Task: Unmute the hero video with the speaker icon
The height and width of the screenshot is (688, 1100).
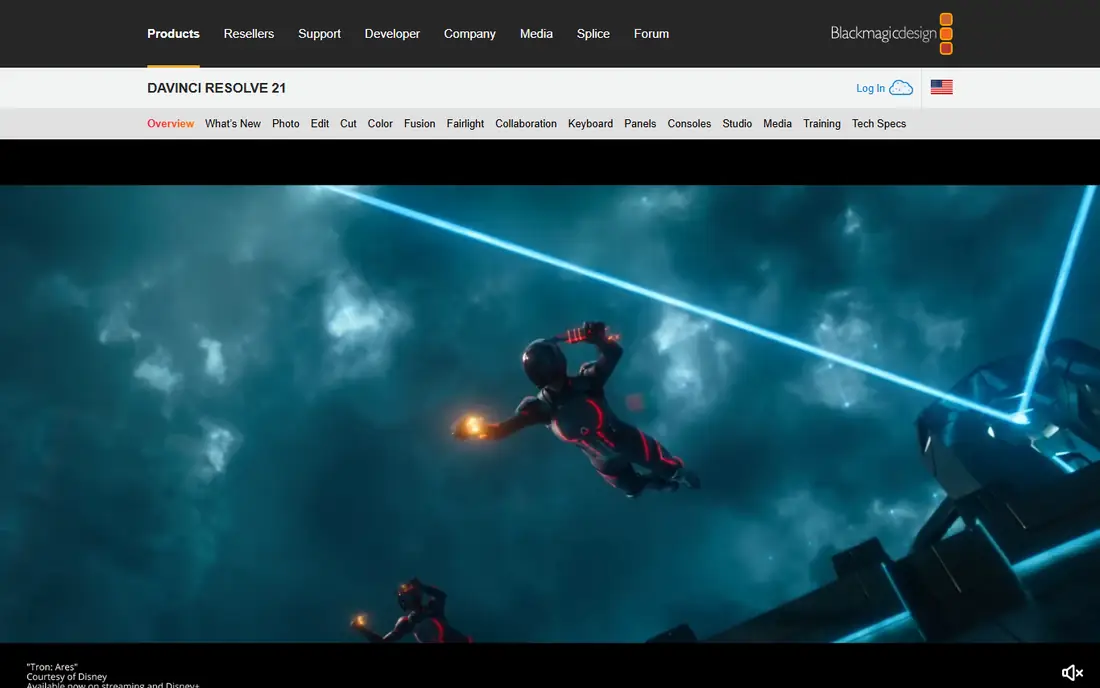Action: click(x=1072, y=673)
